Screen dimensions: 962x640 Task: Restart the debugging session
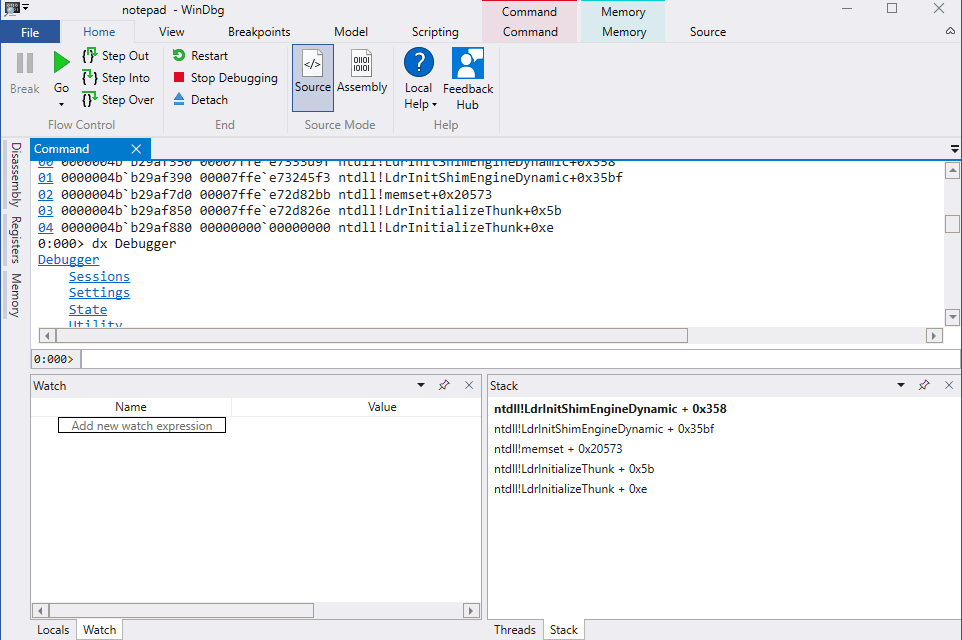coord(200,56)
